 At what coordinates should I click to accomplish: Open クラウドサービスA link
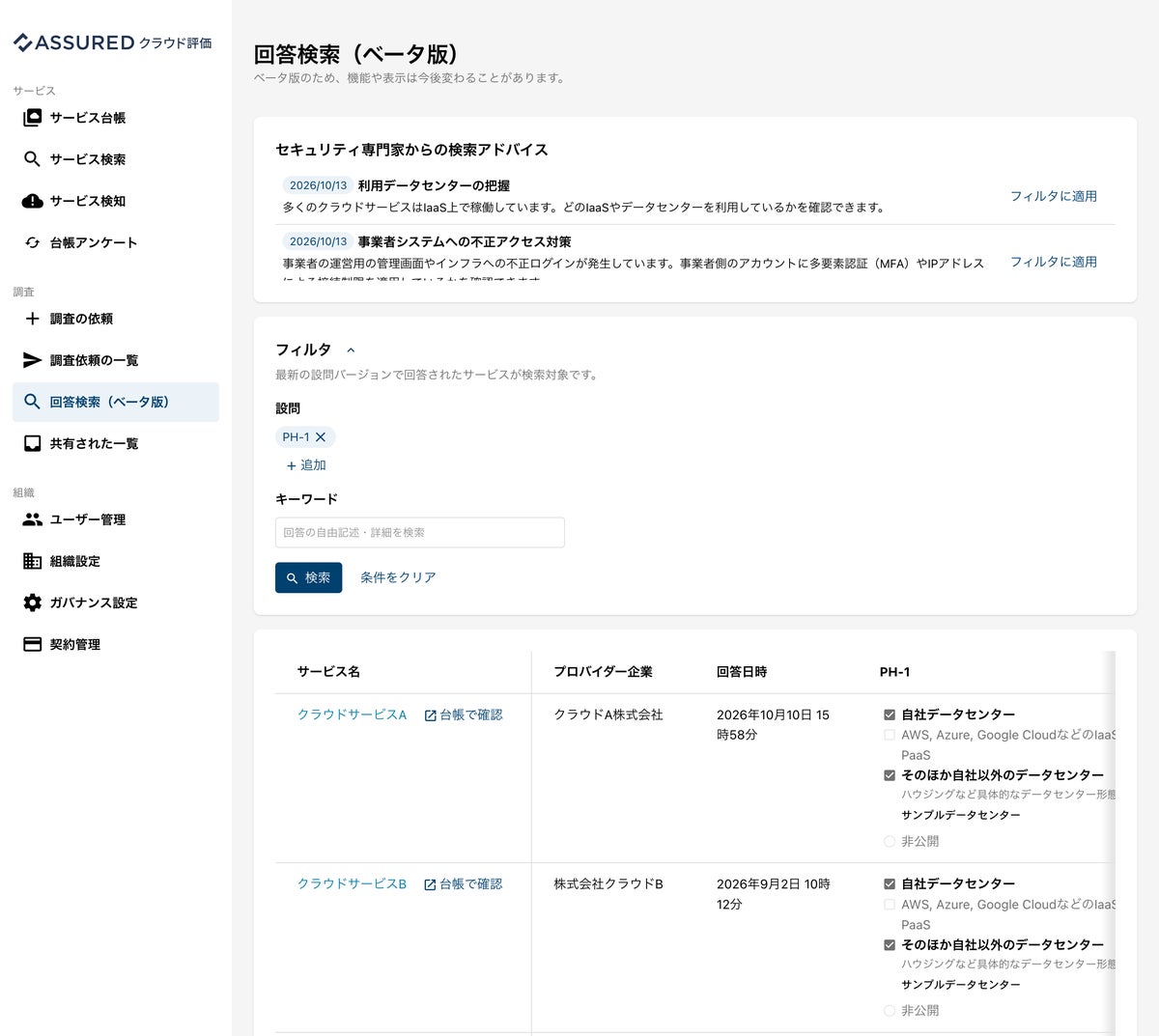tap(352, 714)
